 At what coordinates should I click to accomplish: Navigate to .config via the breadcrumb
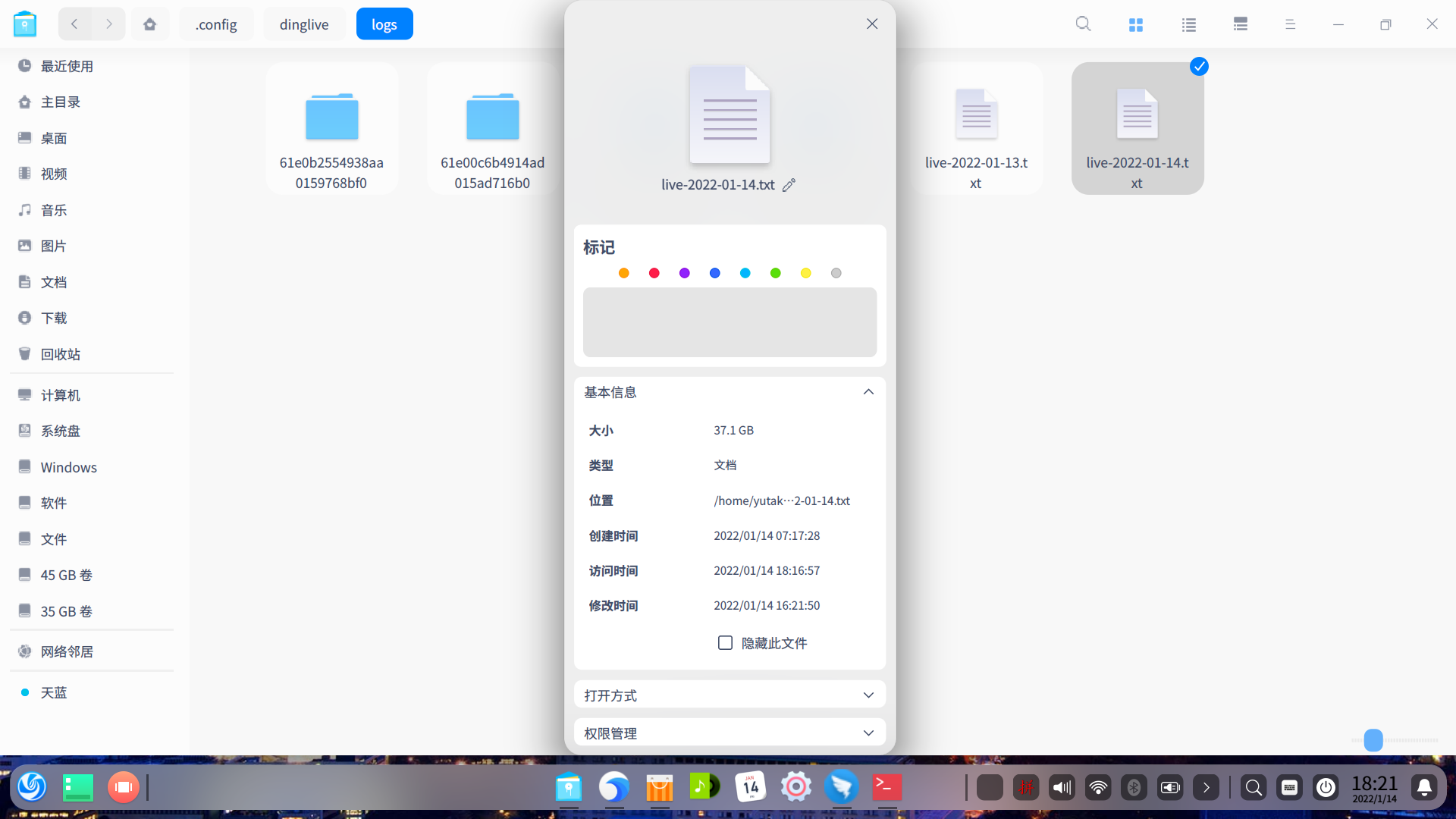pyautogui.click(x=216, y=24)
